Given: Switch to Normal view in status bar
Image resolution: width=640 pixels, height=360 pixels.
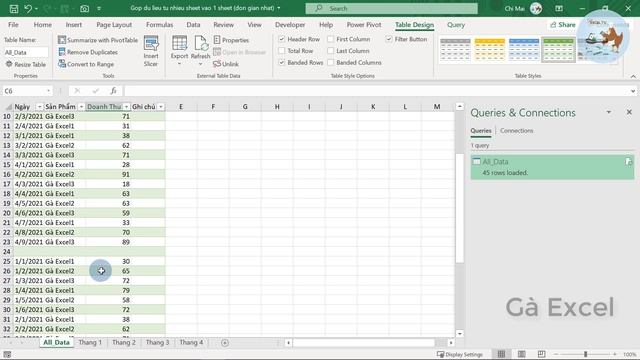Looking at the screenshot, I should (x=501, y=354).
